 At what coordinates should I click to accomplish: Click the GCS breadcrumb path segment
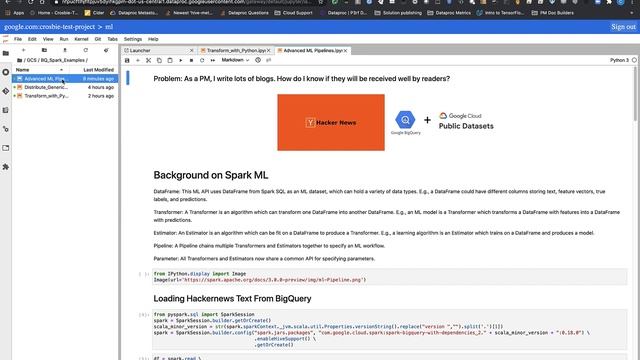click(31, 60)
